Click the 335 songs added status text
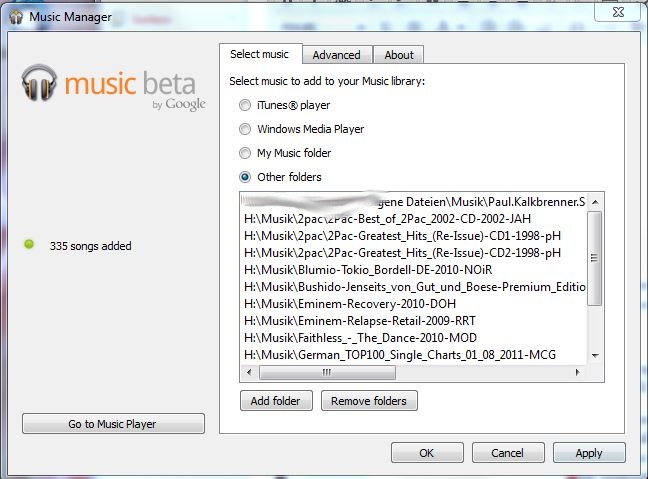 91,246
